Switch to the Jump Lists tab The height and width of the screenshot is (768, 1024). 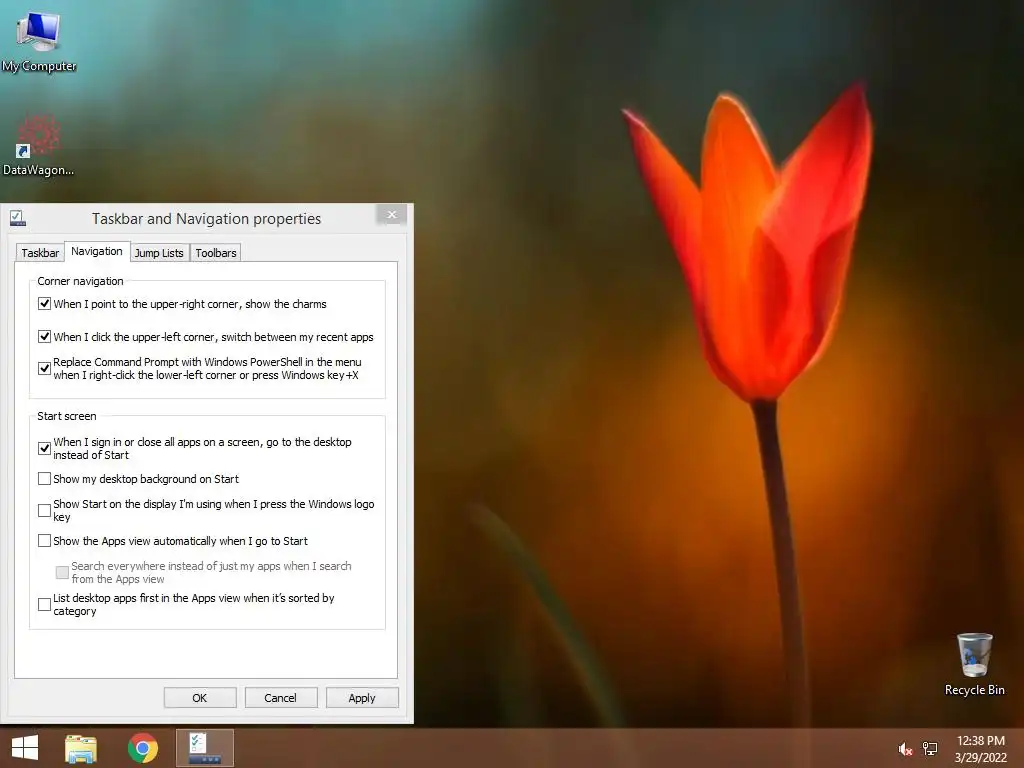tap(159, 253)
